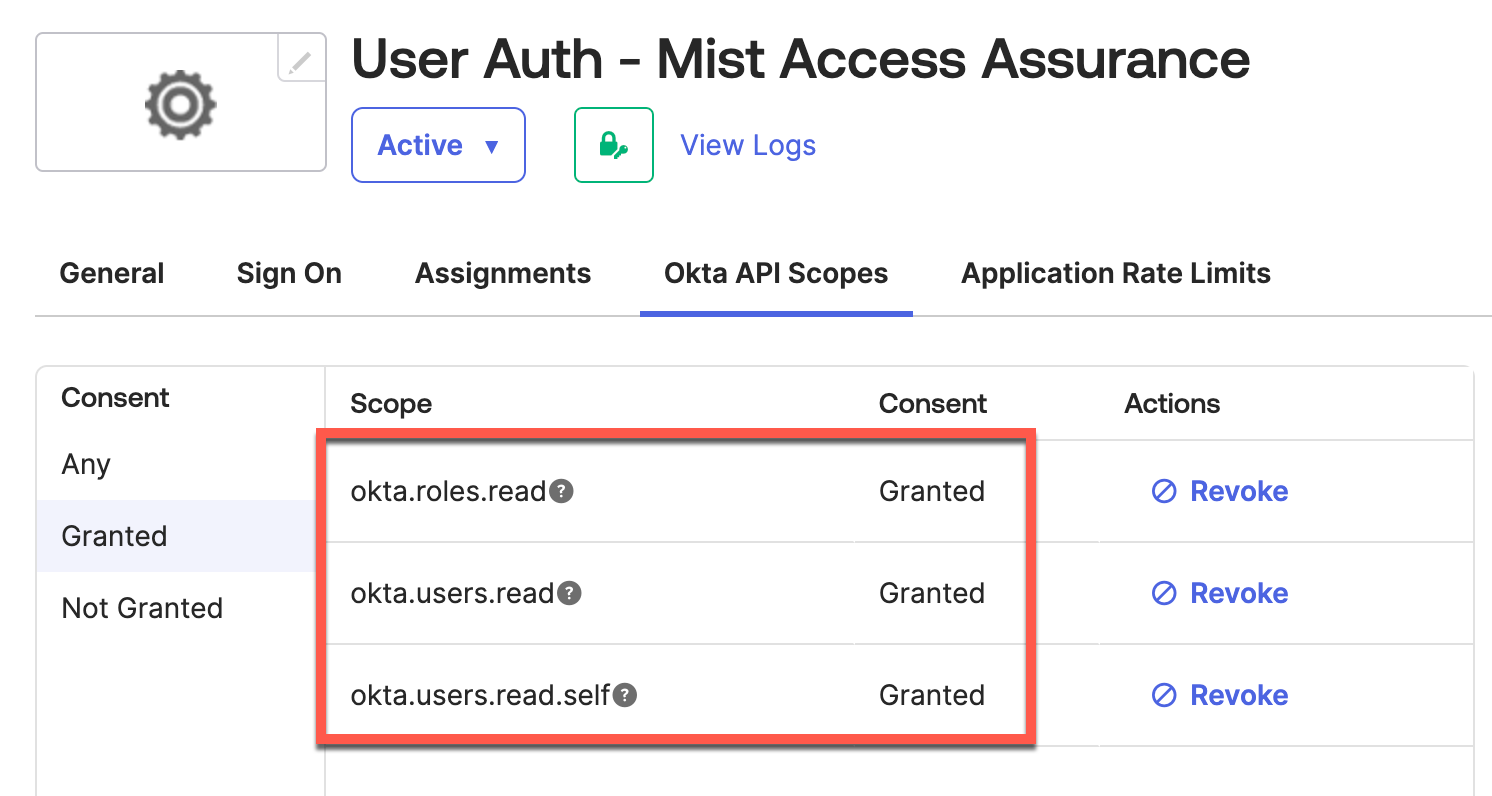Revoke the okta.users.read scope
The width and height of the screenshot is (1492, 796).
tap(1220, 593)
